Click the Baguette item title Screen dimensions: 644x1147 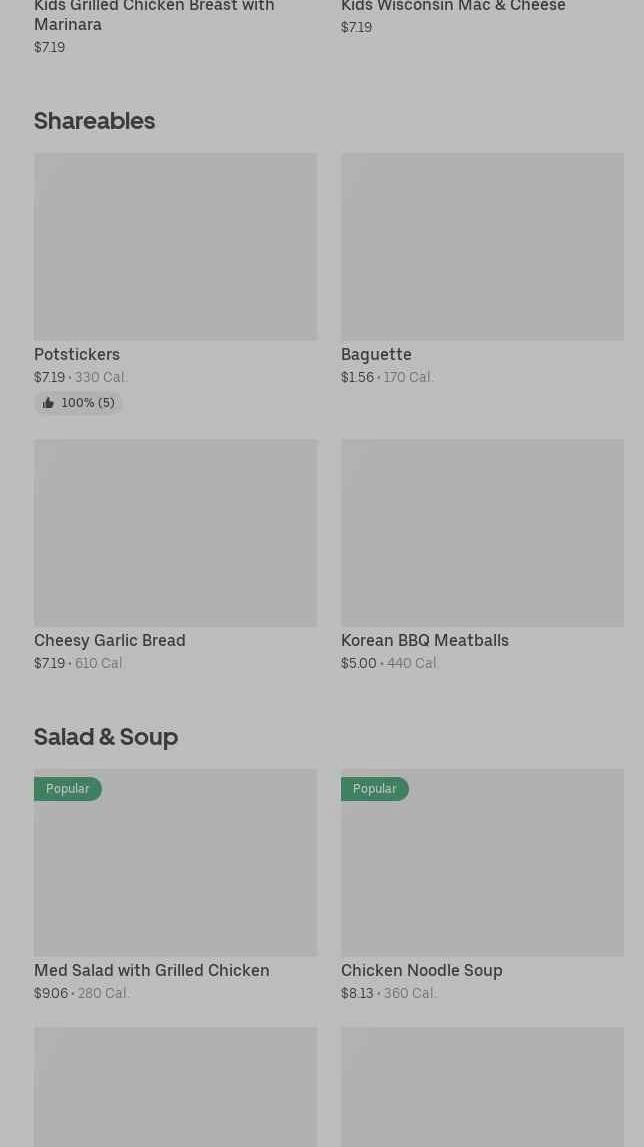[x=376, y=354]
